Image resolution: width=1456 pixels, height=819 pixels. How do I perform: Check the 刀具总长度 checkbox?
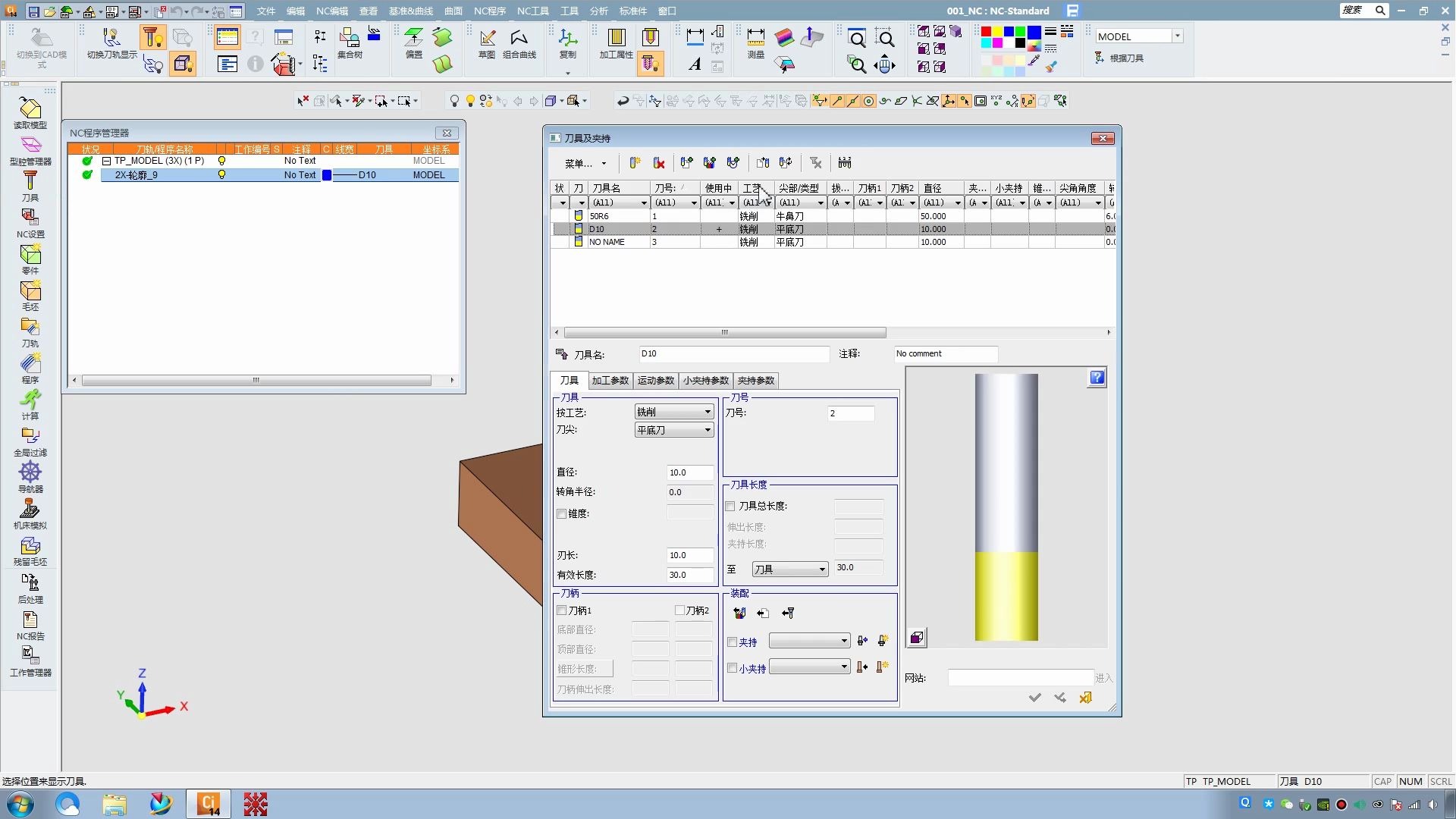point(730,507)
